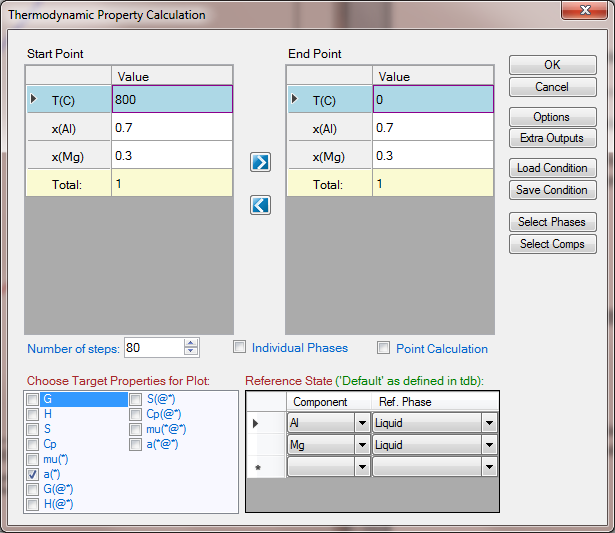Check the G target property box

point(33,399)
